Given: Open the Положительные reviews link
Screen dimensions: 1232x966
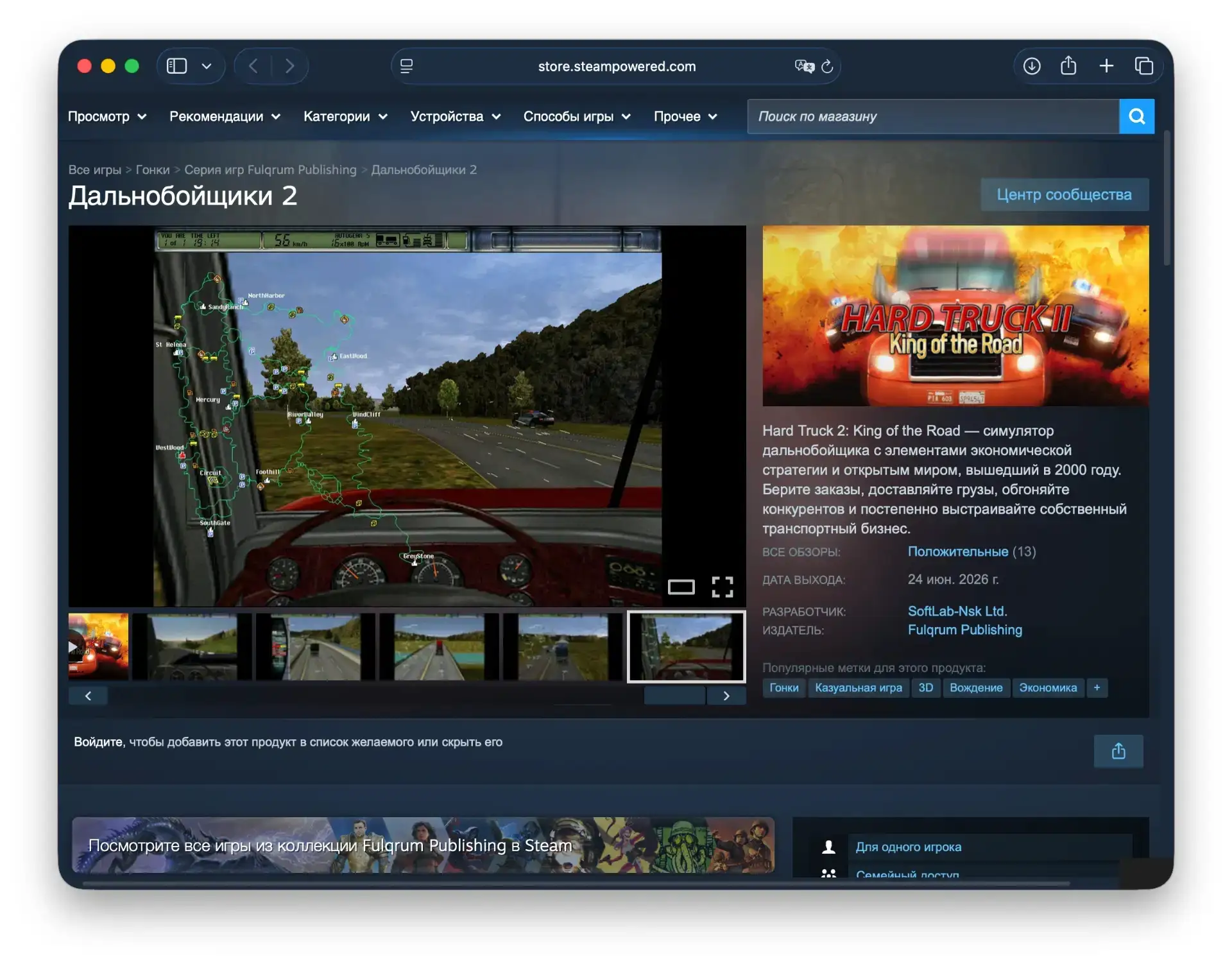Looking at the screenshot, I should click(x=958, y=551).
